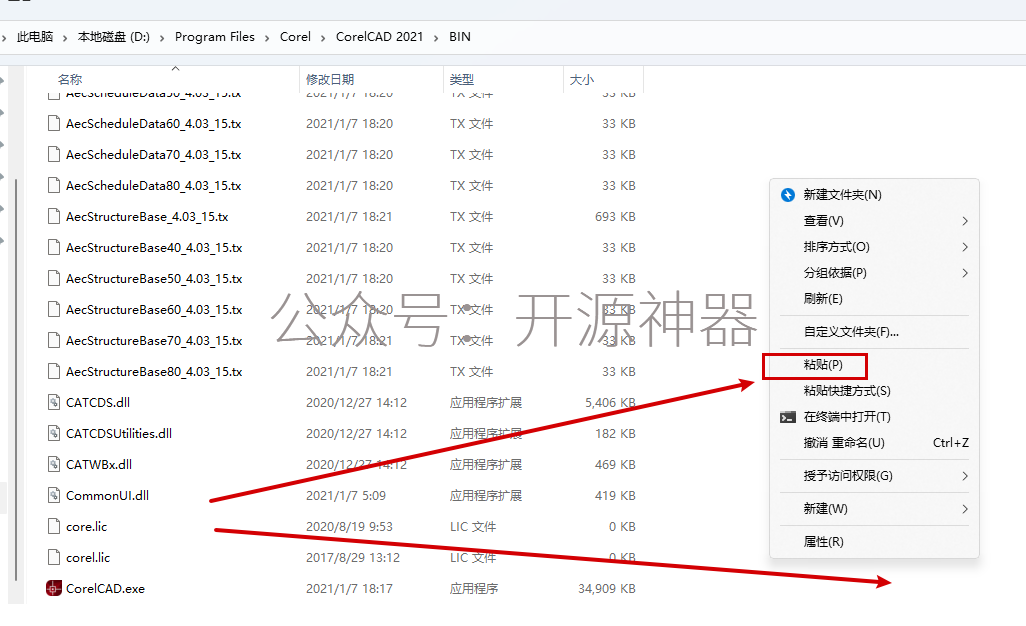Open the chevron after CorelCAD 2021 breadcrumb
1026x626 pixels.
pyautogui.click(x=436, y=38)
